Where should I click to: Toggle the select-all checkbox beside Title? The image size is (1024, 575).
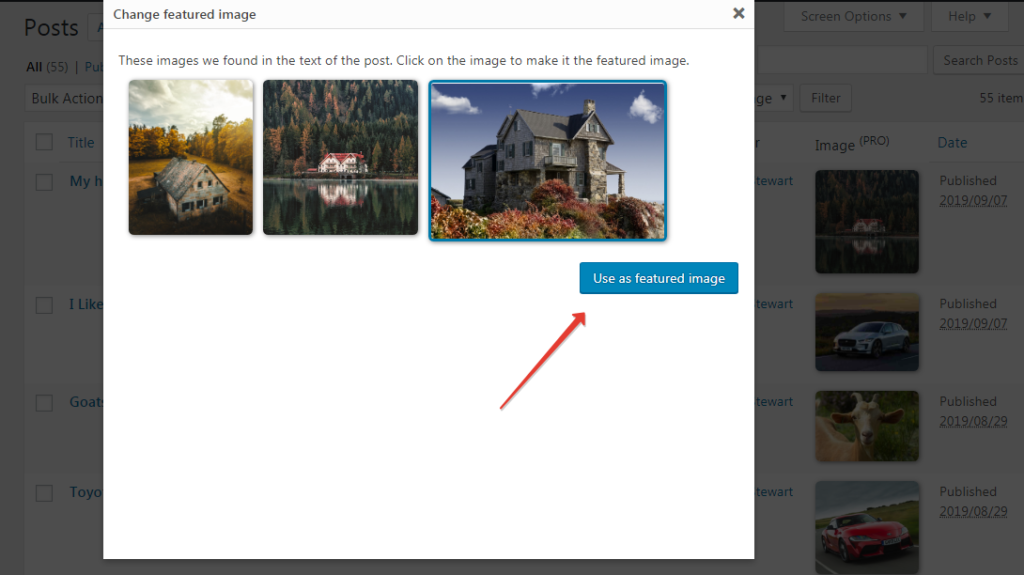tap(44, 142)
